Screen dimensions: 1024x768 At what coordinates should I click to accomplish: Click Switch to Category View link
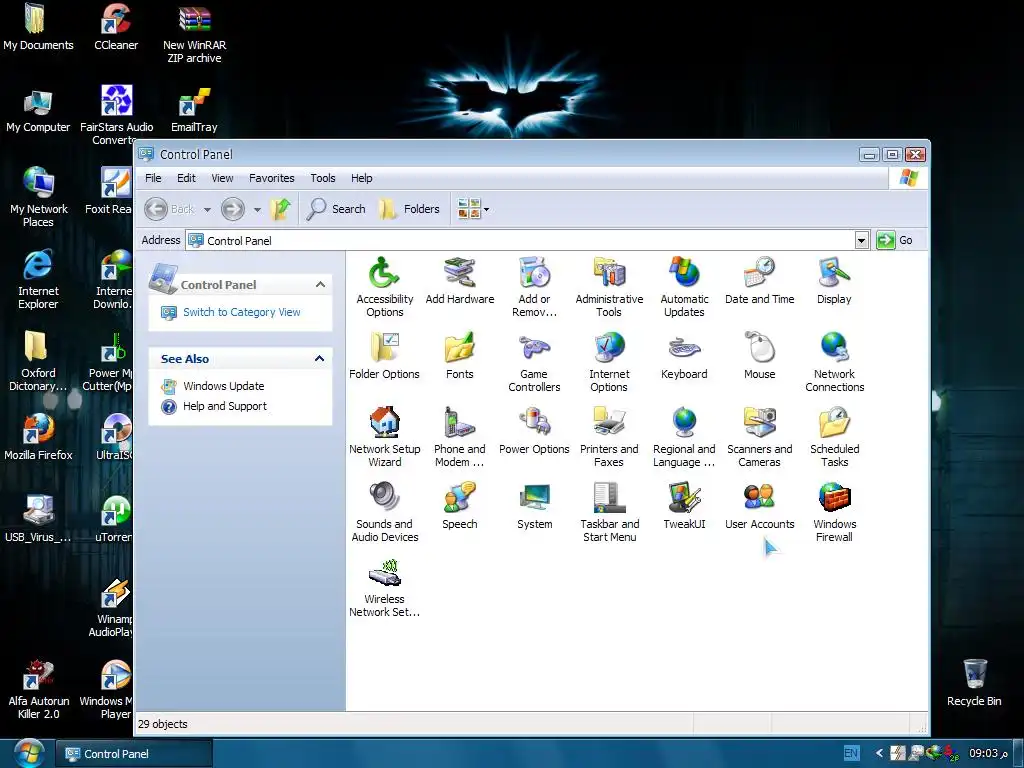(x=242, y=312)
